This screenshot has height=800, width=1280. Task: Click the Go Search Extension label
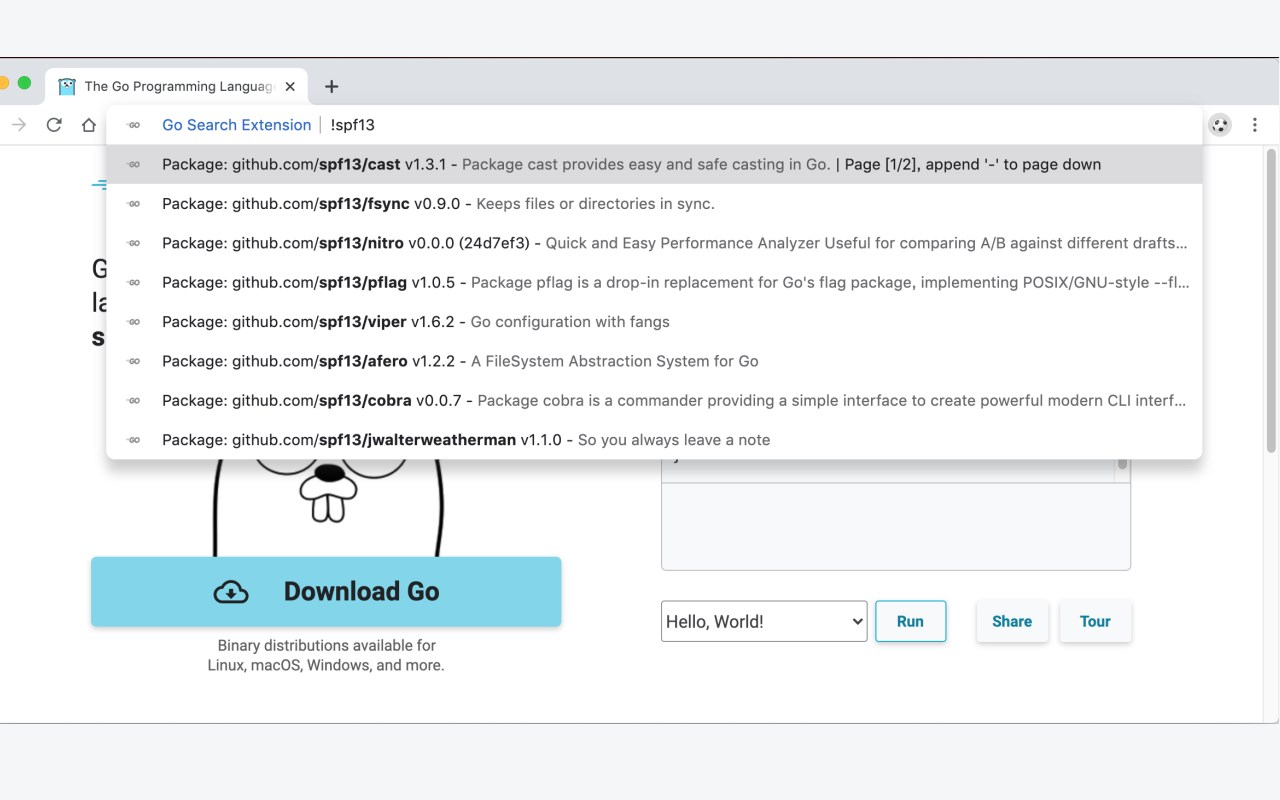pyautogui.click(x=237, y=125)
